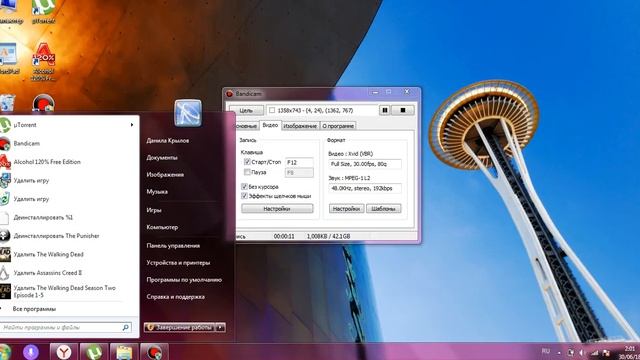
Task: Open File Explorer from the taskbar
Action: click(x=124, y=352)
